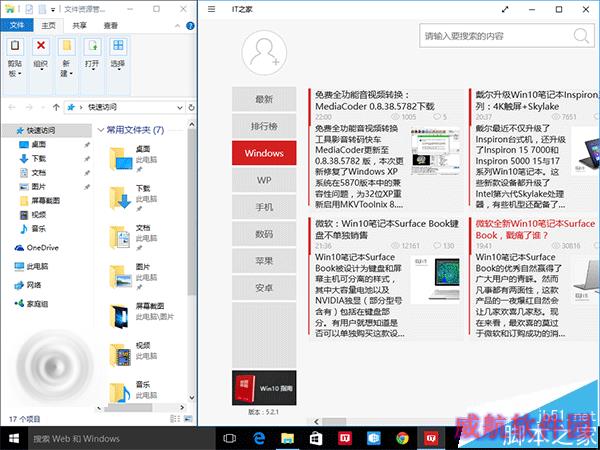This screenshot has height=450, width=600.
Task: Select the 视频 folder icon in file list
Action: tap(121, 355)
